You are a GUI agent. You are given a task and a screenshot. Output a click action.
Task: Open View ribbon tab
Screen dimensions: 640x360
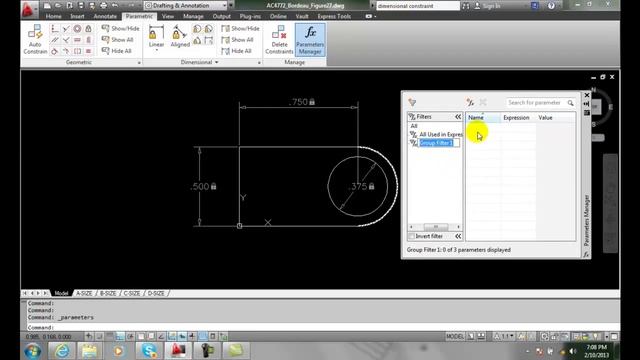[168, 16]
